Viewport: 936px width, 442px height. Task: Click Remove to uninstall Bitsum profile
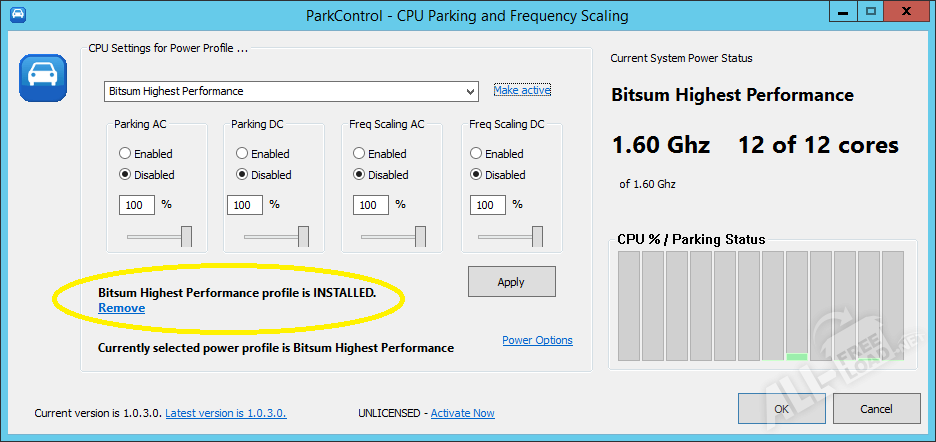(x=121, y=308)
